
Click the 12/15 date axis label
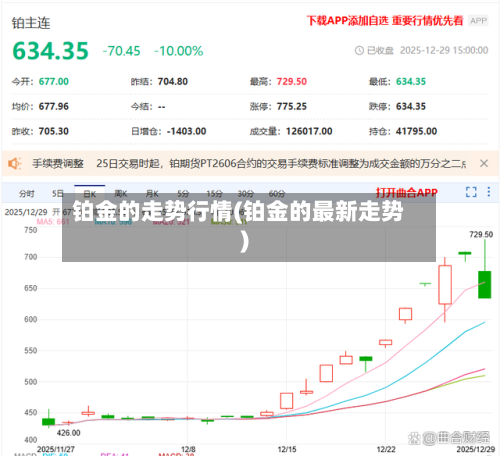(287, 449)
